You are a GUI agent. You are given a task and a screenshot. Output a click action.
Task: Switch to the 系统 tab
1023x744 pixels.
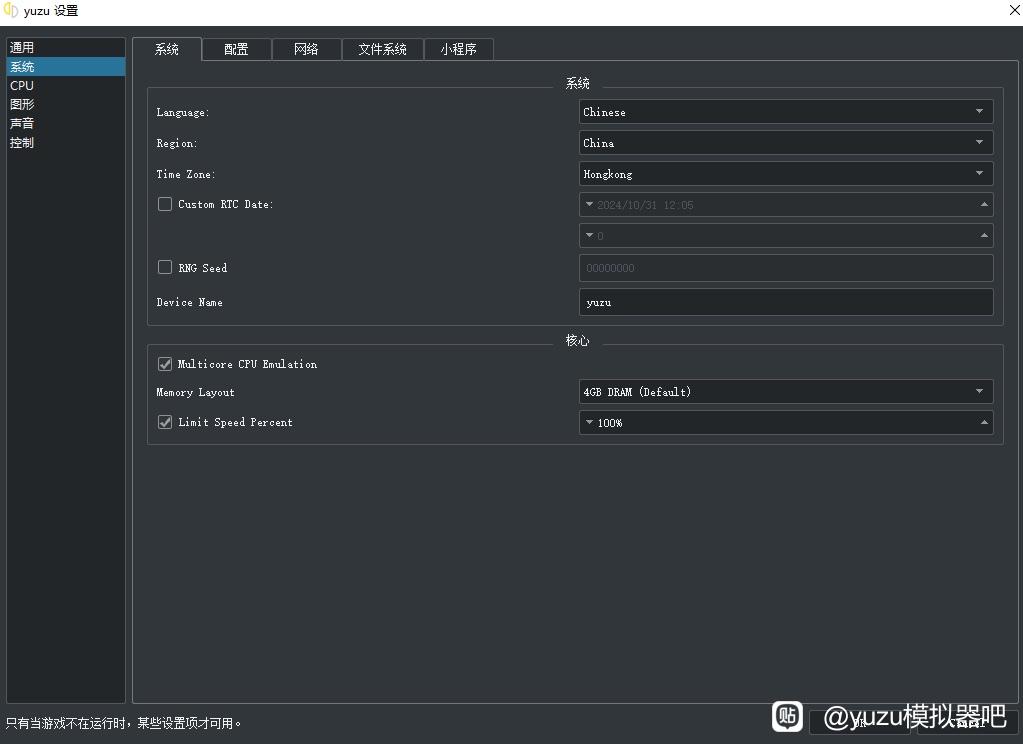tap(167, 49)
